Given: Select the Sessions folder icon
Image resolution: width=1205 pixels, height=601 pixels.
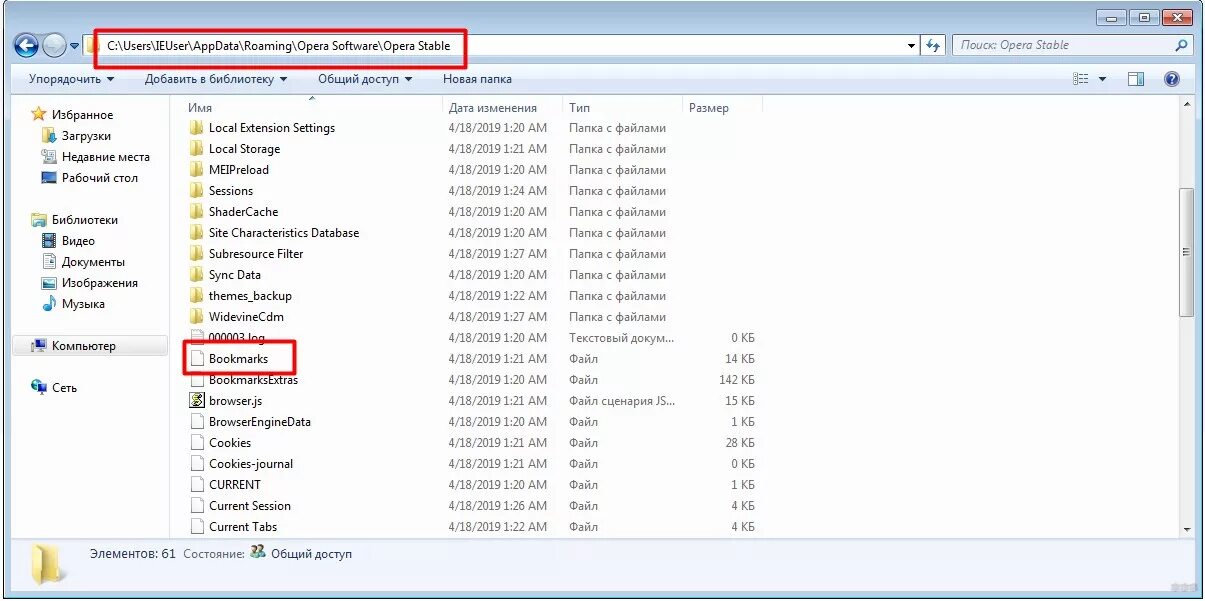Looking at the screenshot, I should tap(196, 191).
